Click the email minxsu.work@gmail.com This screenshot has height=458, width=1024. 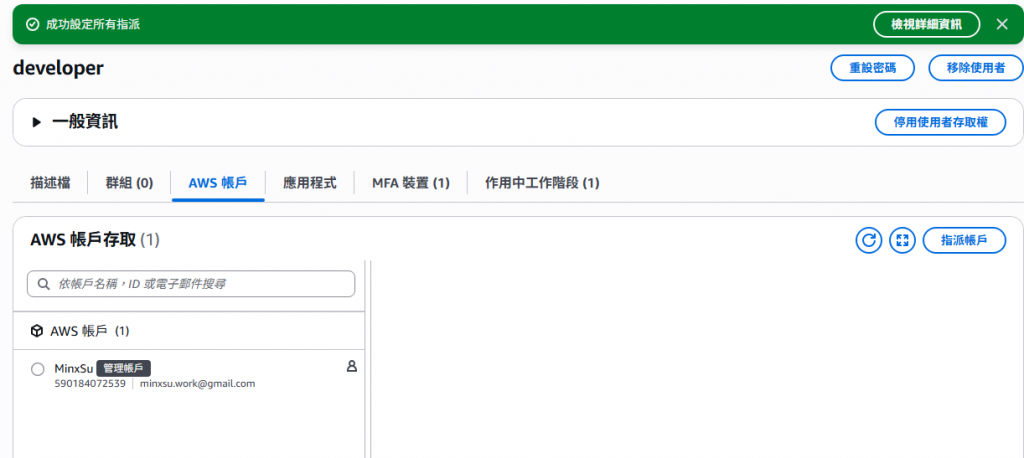pos(197,384)
